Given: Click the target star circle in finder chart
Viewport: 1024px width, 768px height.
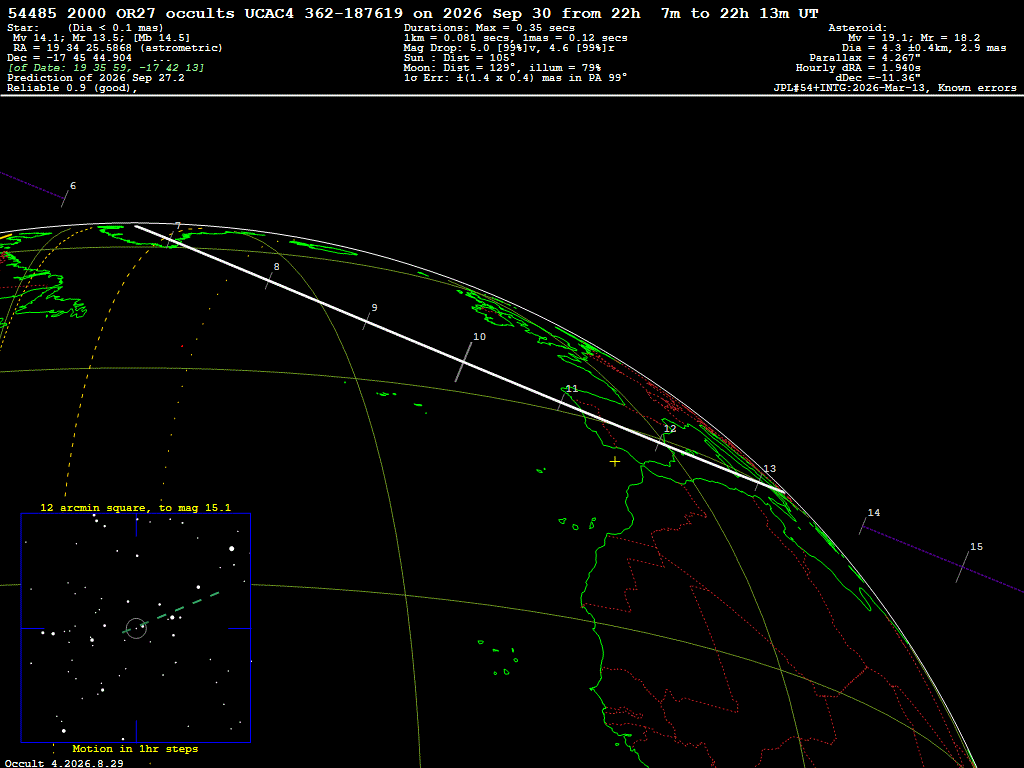Looking at the screenshot, I should coord(136,628).
